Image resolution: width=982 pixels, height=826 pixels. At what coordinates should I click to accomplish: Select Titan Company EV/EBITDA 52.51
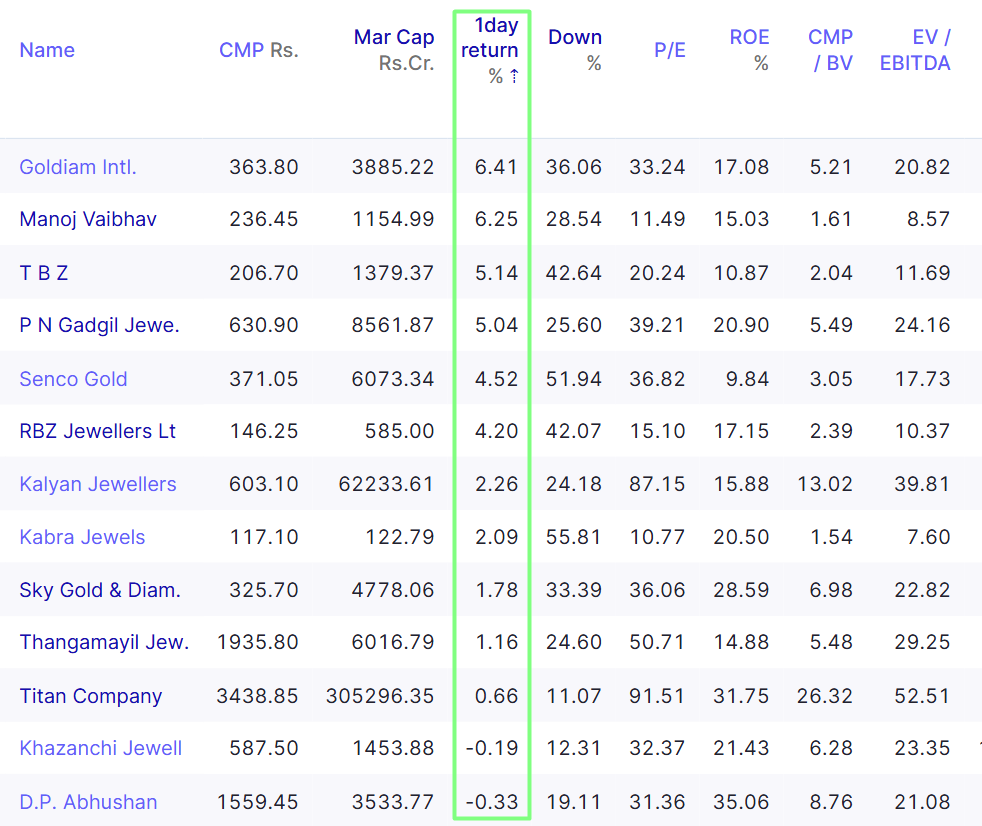923,696
